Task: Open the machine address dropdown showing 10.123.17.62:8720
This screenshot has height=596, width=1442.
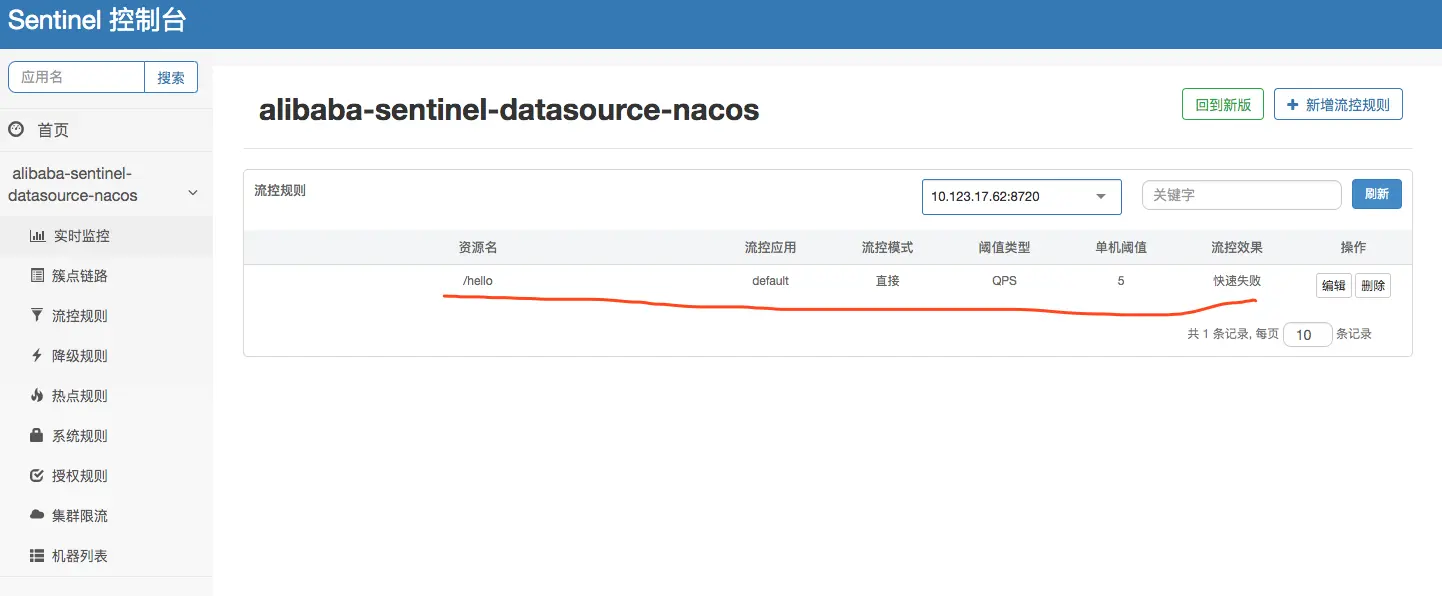Action: [1021, 196]
